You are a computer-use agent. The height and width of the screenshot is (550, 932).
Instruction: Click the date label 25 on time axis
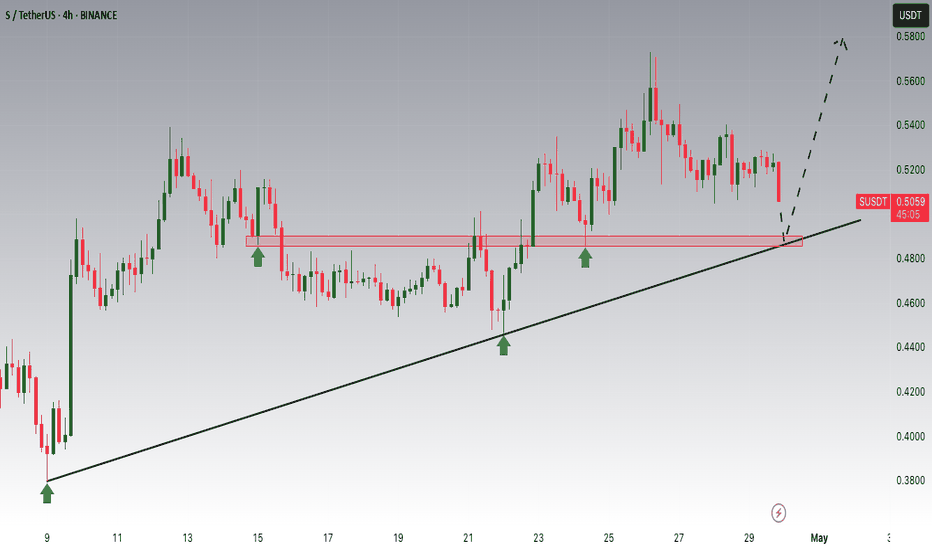[x=609, y=538]
